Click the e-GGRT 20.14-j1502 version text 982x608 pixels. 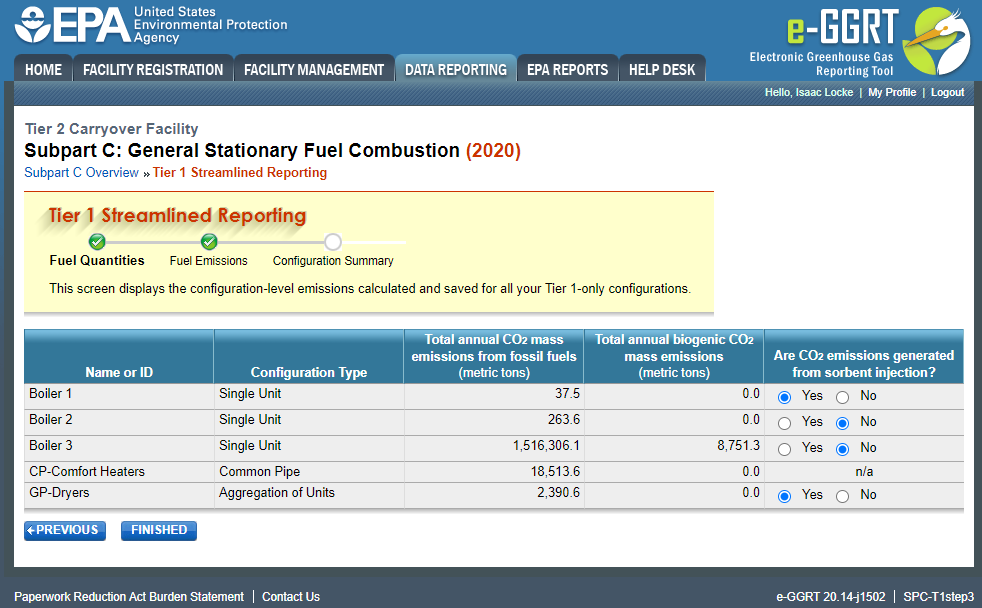830,597
